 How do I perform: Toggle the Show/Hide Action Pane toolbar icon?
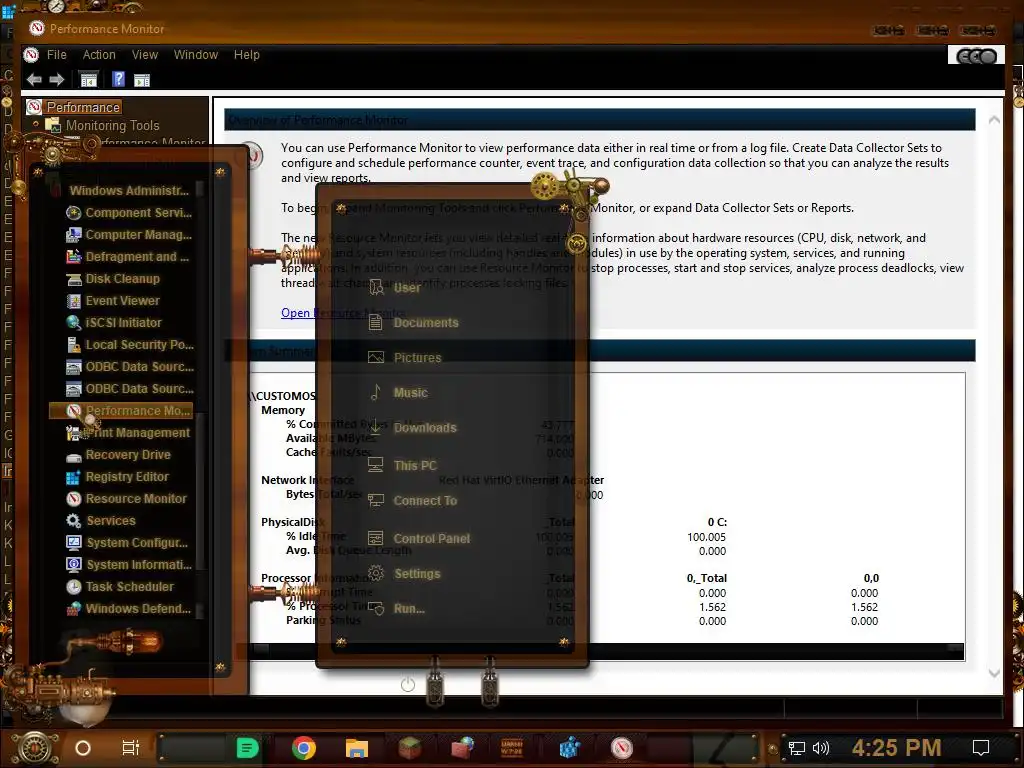(142, 80)
